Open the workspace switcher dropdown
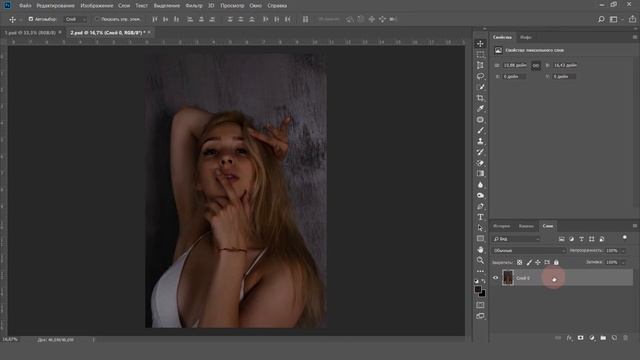The image size is (640, 360). 615,19
